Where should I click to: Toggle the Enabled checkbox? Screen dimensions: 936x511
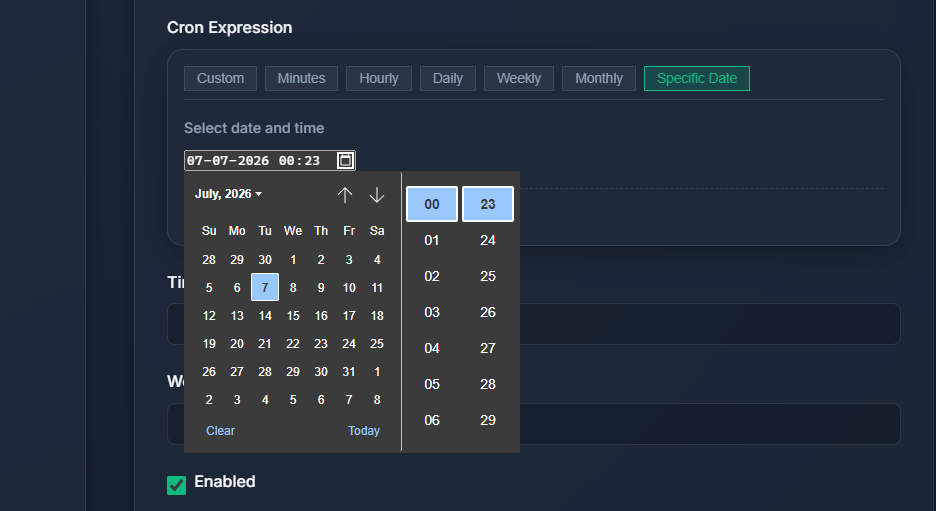coord(176,485)
